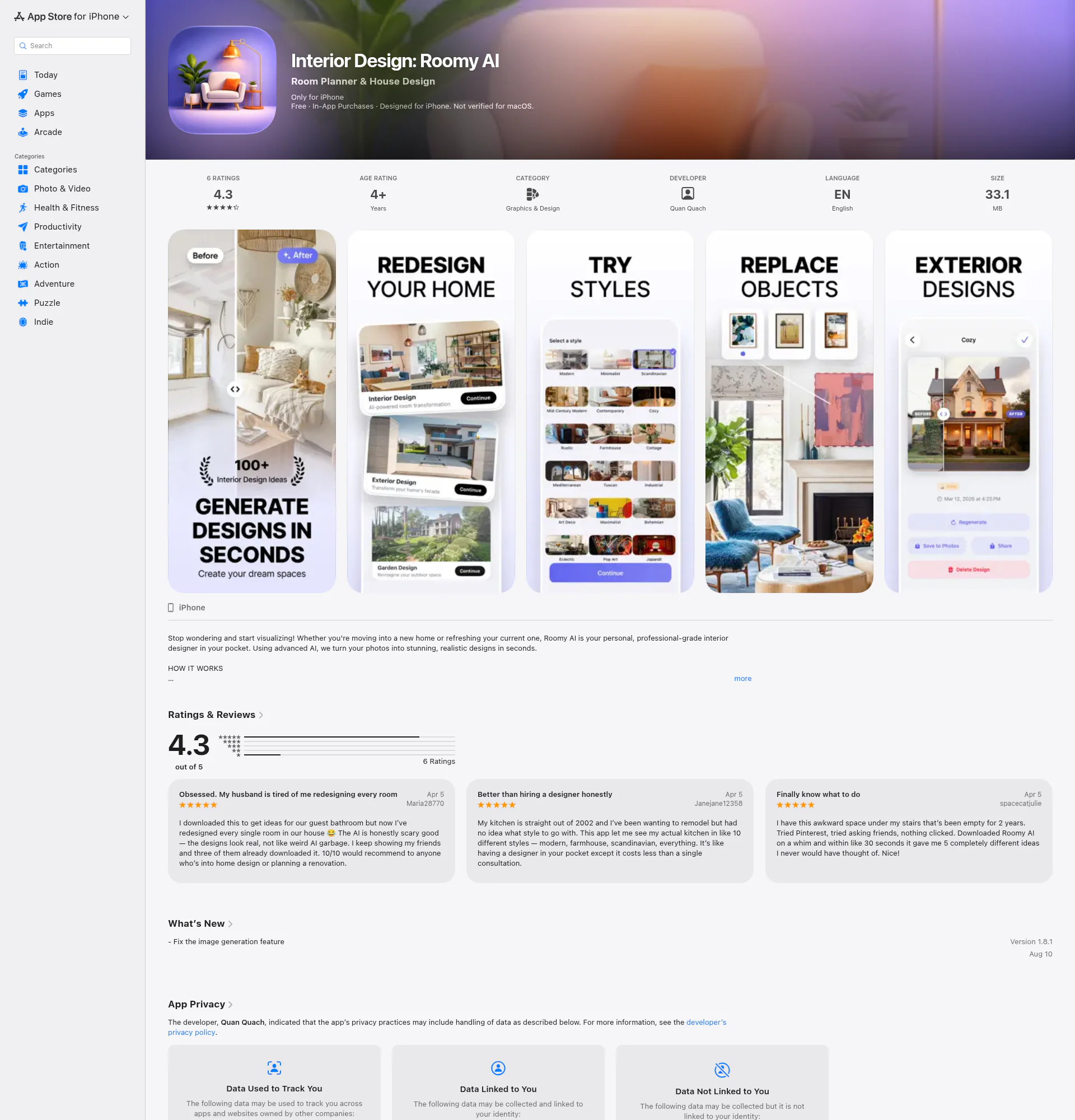This screenshot has height=1120, width=1075.
Task: Click the Graphics & Design category icon
Action: pos(532,194)
